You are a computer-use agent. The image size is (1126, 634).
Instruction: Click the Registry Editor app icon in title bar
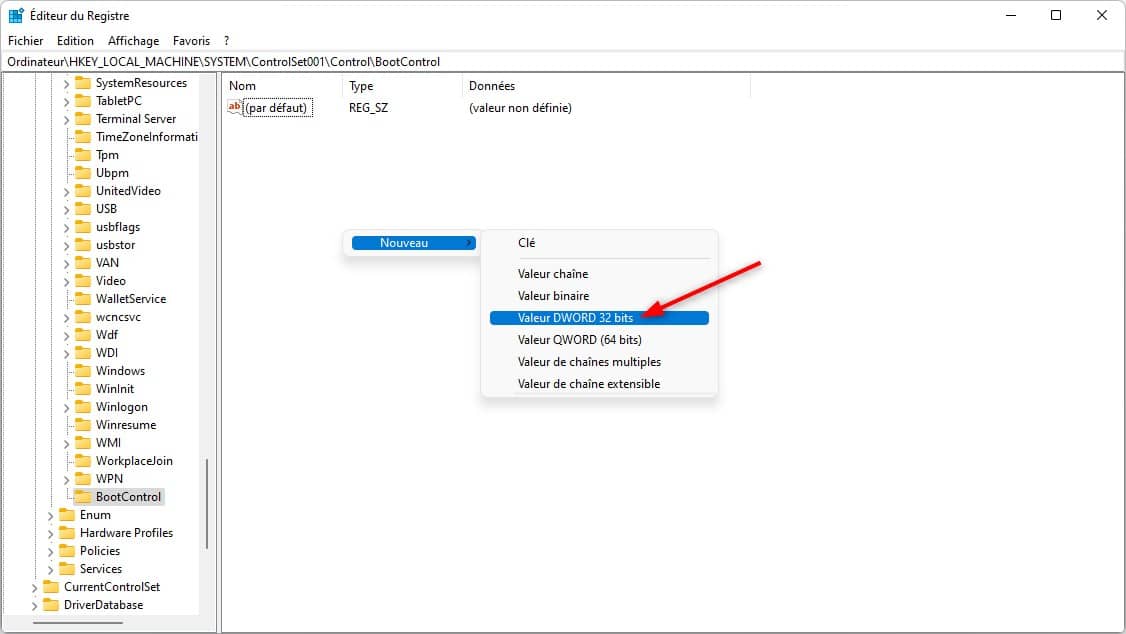(x=16, y=15)
